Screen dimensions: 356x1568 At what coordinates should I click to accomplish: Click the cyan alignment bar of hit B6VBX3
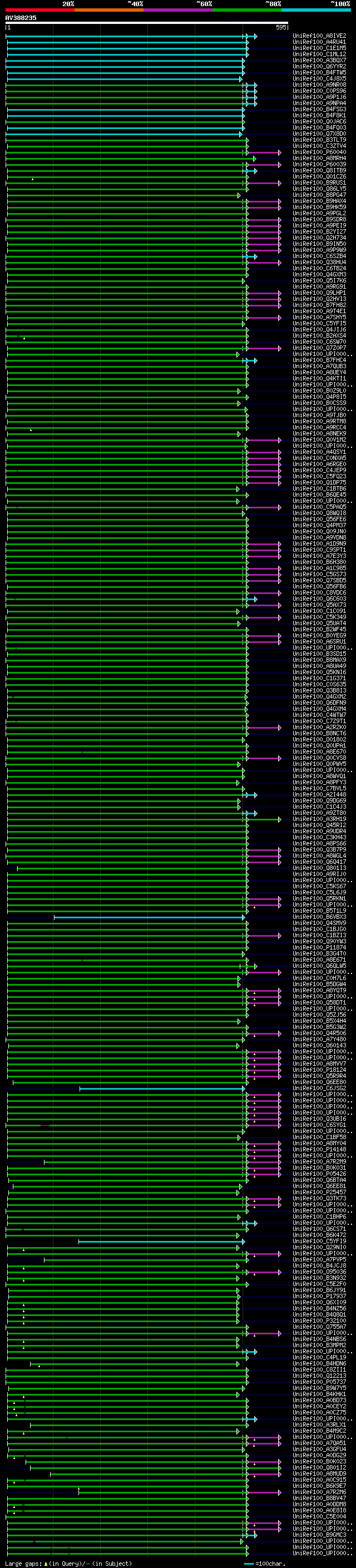tap(149, 917)
